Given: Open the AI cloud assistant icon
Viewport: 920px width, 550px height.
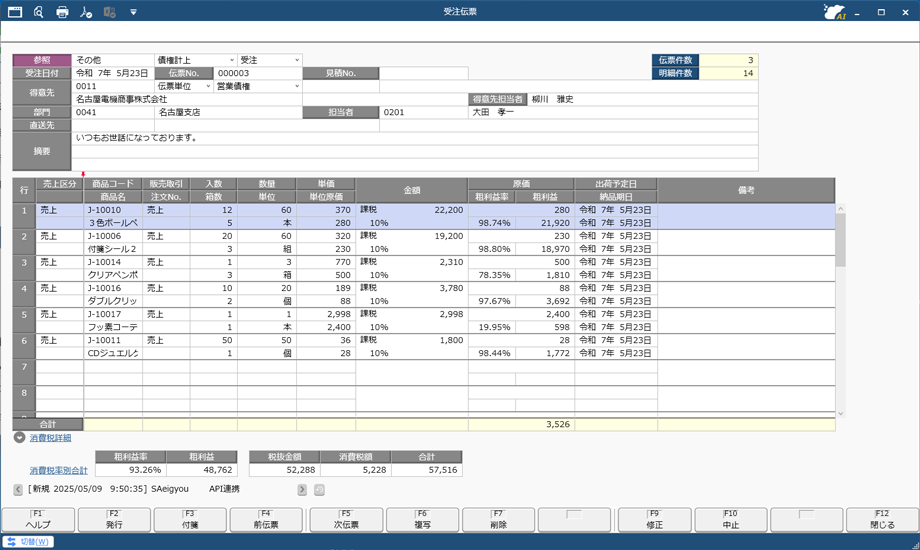Looking at the screenshot, I should pos(833,12).
